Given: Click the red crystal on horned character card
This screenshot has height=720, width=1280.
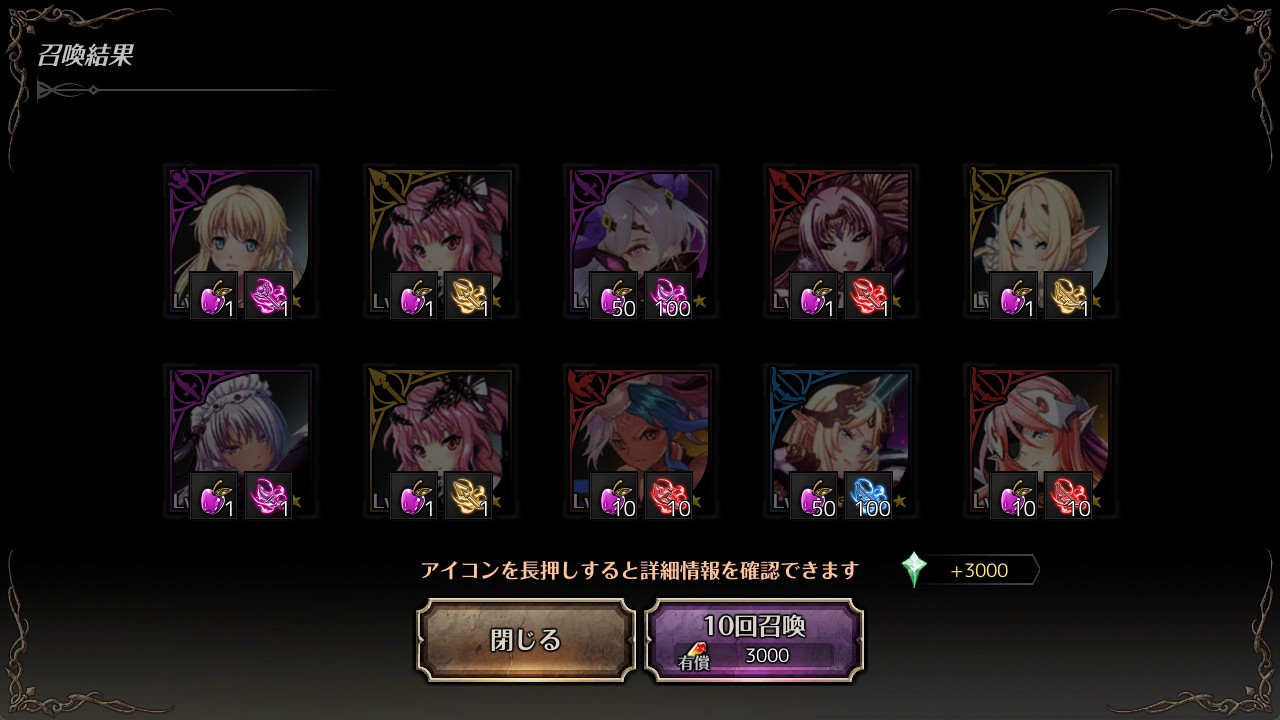Looking at the screenshot, I should pos(869,295).
